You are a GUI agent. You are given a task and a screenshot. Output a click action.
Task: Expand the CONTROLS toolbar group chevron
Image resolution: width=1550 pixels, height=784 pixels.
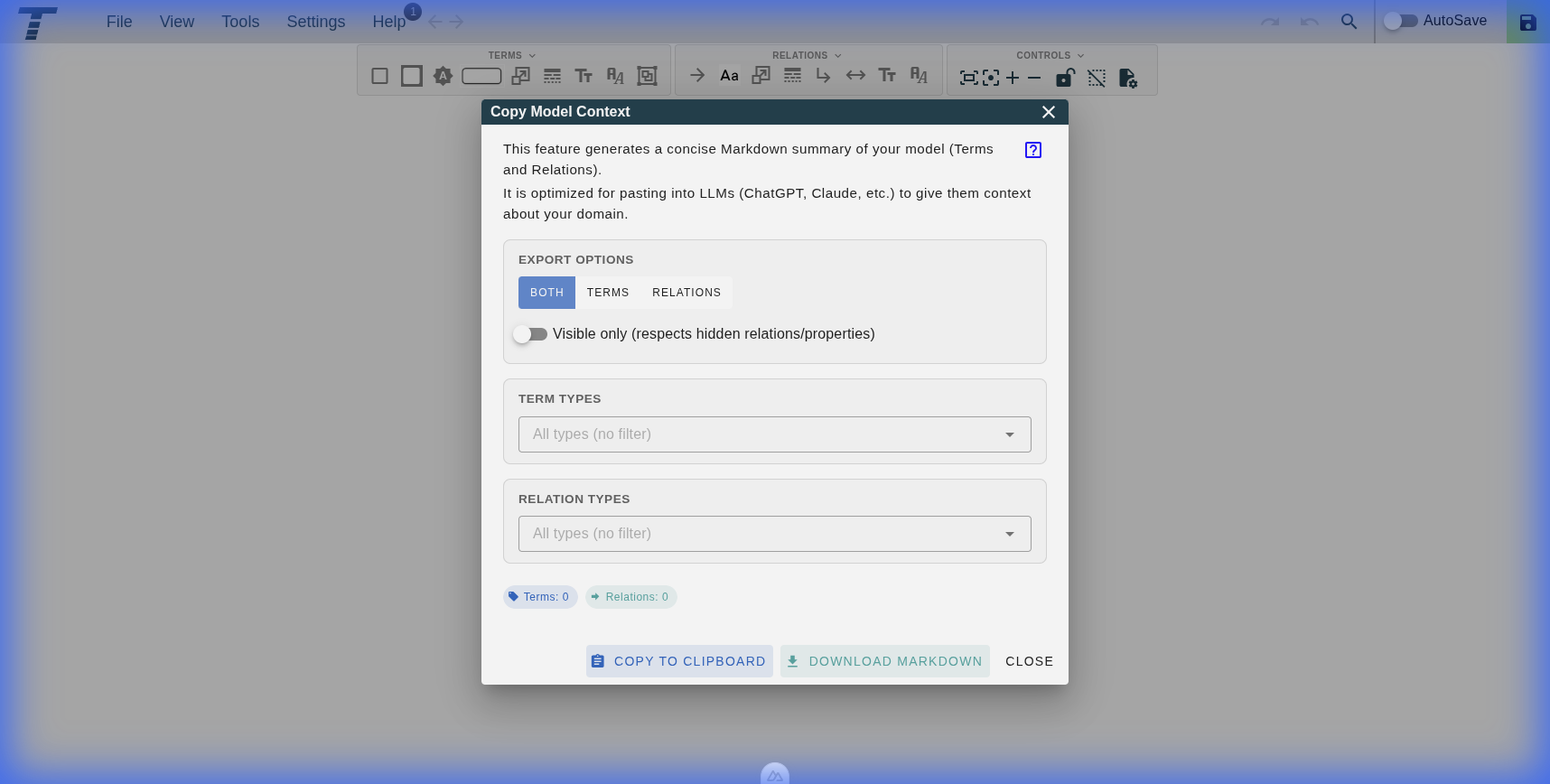coord(1081,56)
